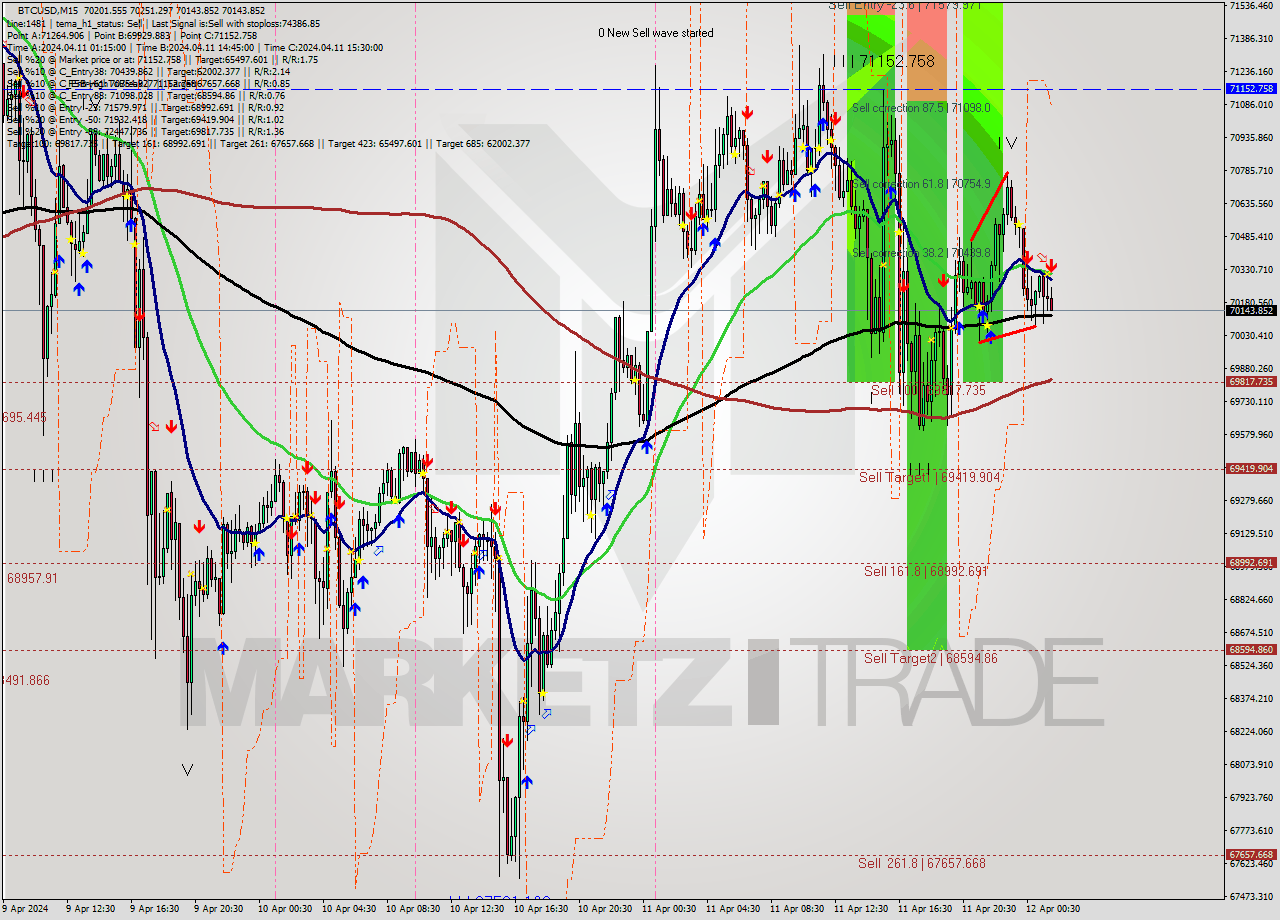The height and width of the screenshot is (920, 1280).
Task: Click the '11 Apr 04:30' time label
Action: tap(735, 909)
